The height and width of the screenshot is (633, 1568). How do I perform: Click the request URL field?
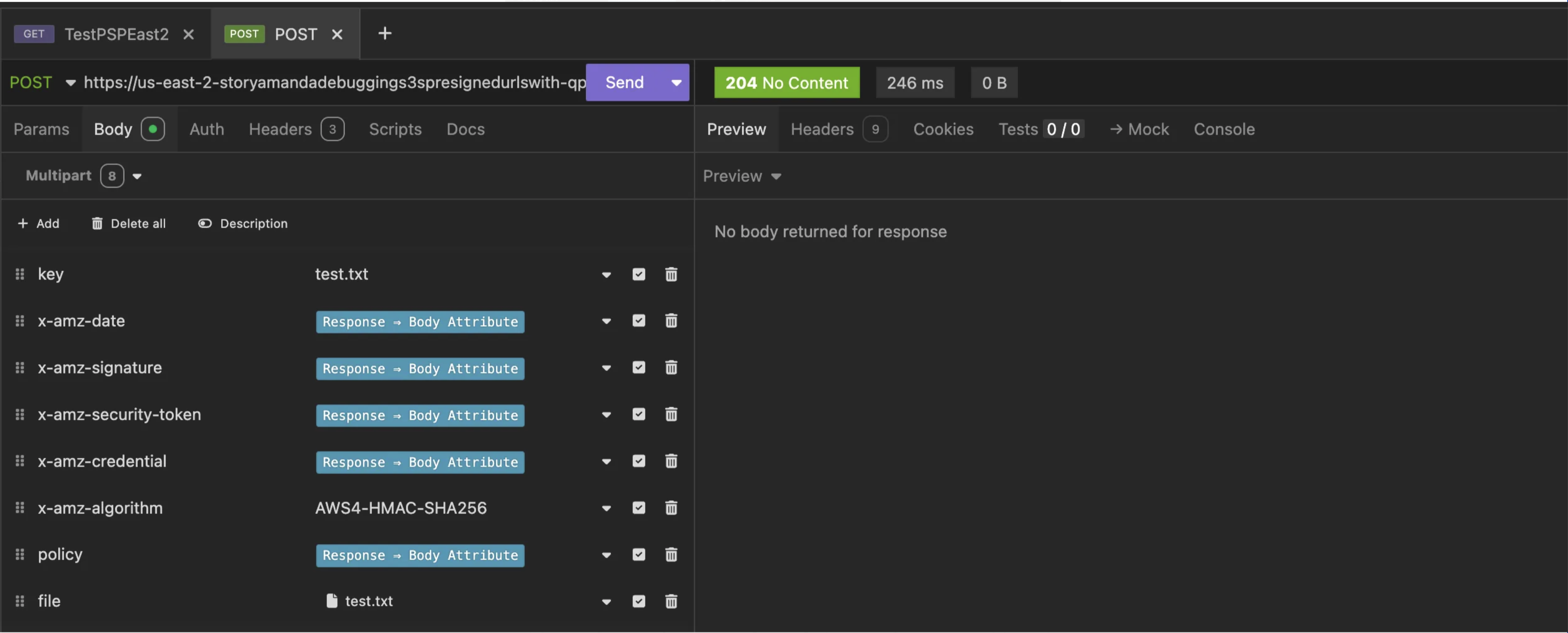pyautogui.click(x=334, y=82)
